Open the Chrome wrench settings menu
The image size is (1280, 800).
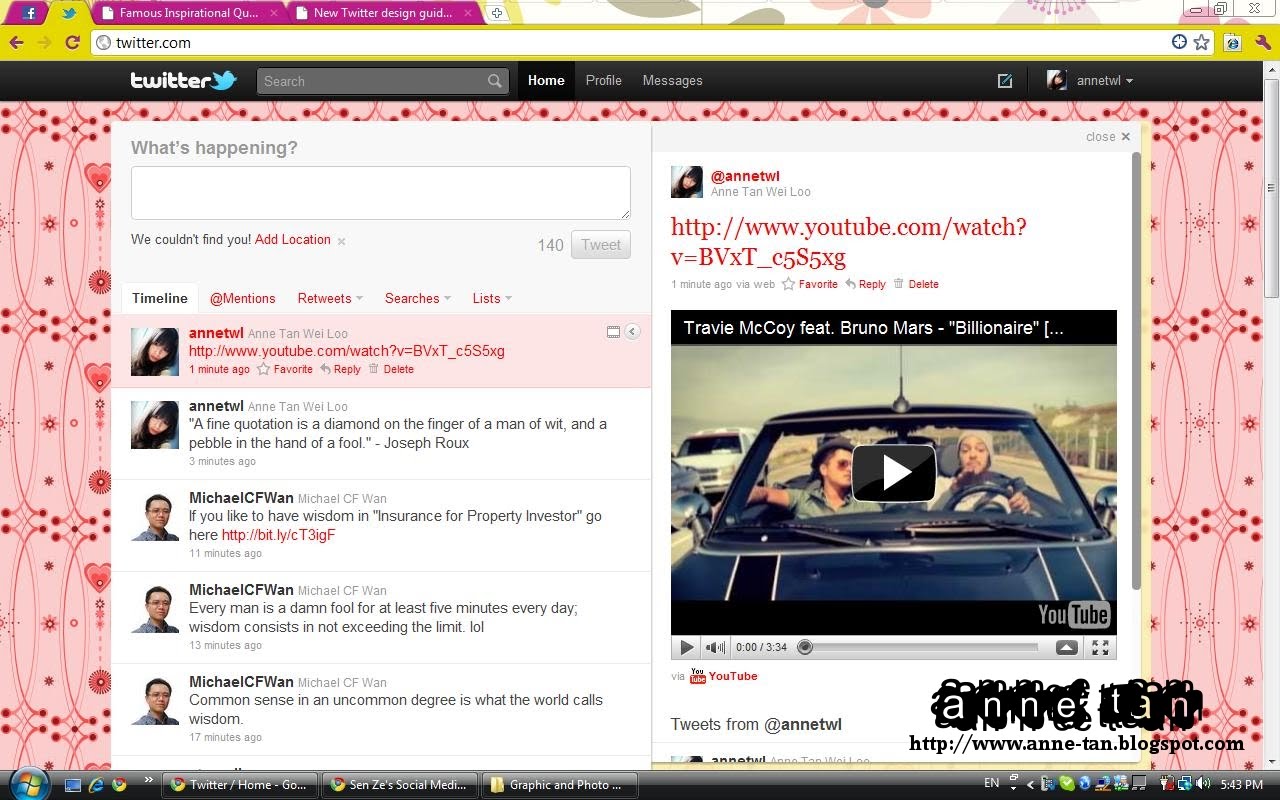click(1262, 42)
